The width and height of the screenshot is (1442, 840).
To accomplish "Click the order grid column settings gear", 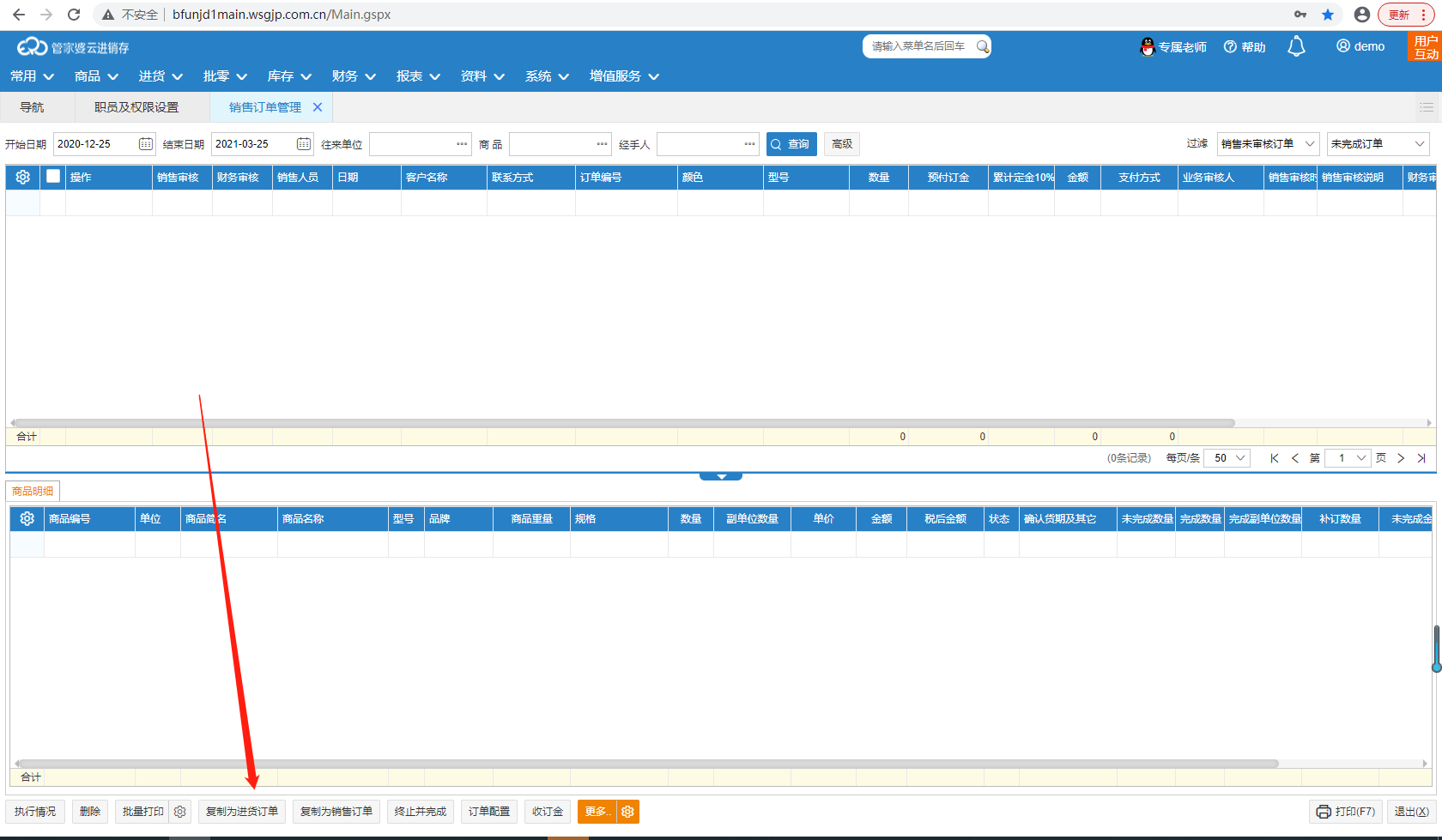I will [x=23, y=177].
